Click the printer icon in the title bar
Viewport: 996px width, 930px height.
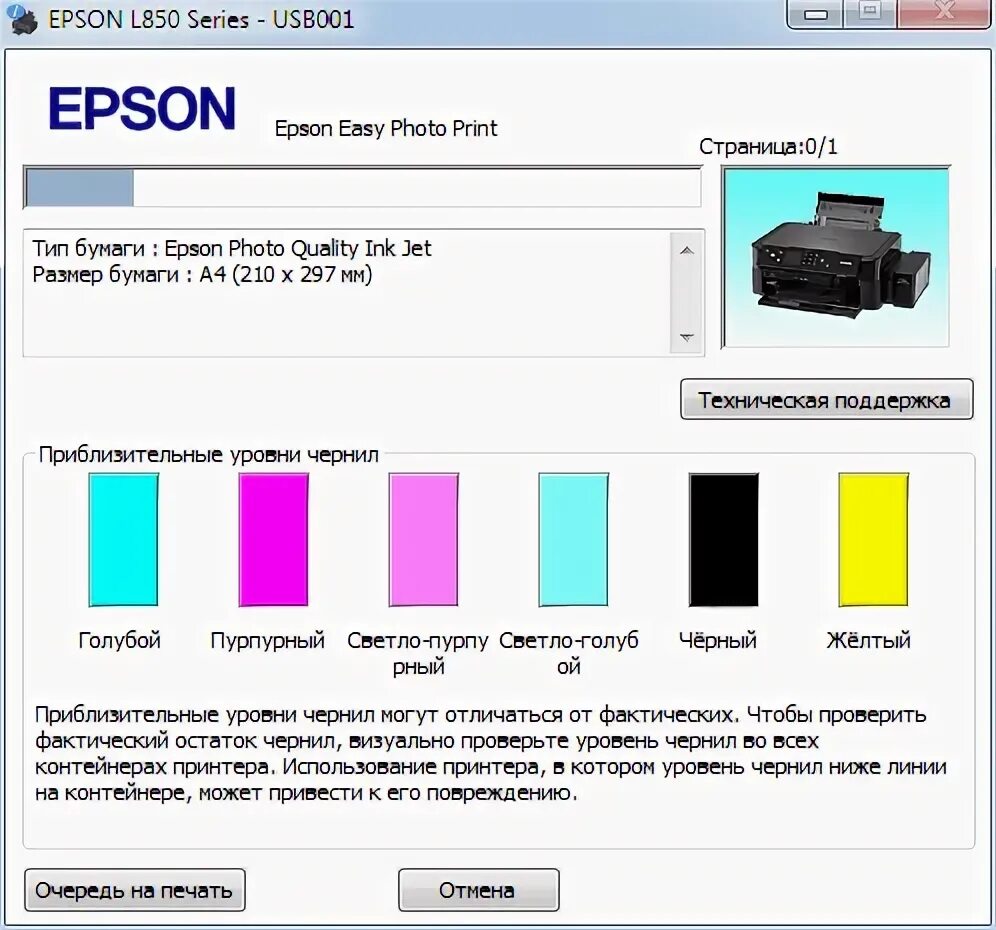[x=22, y=20]
